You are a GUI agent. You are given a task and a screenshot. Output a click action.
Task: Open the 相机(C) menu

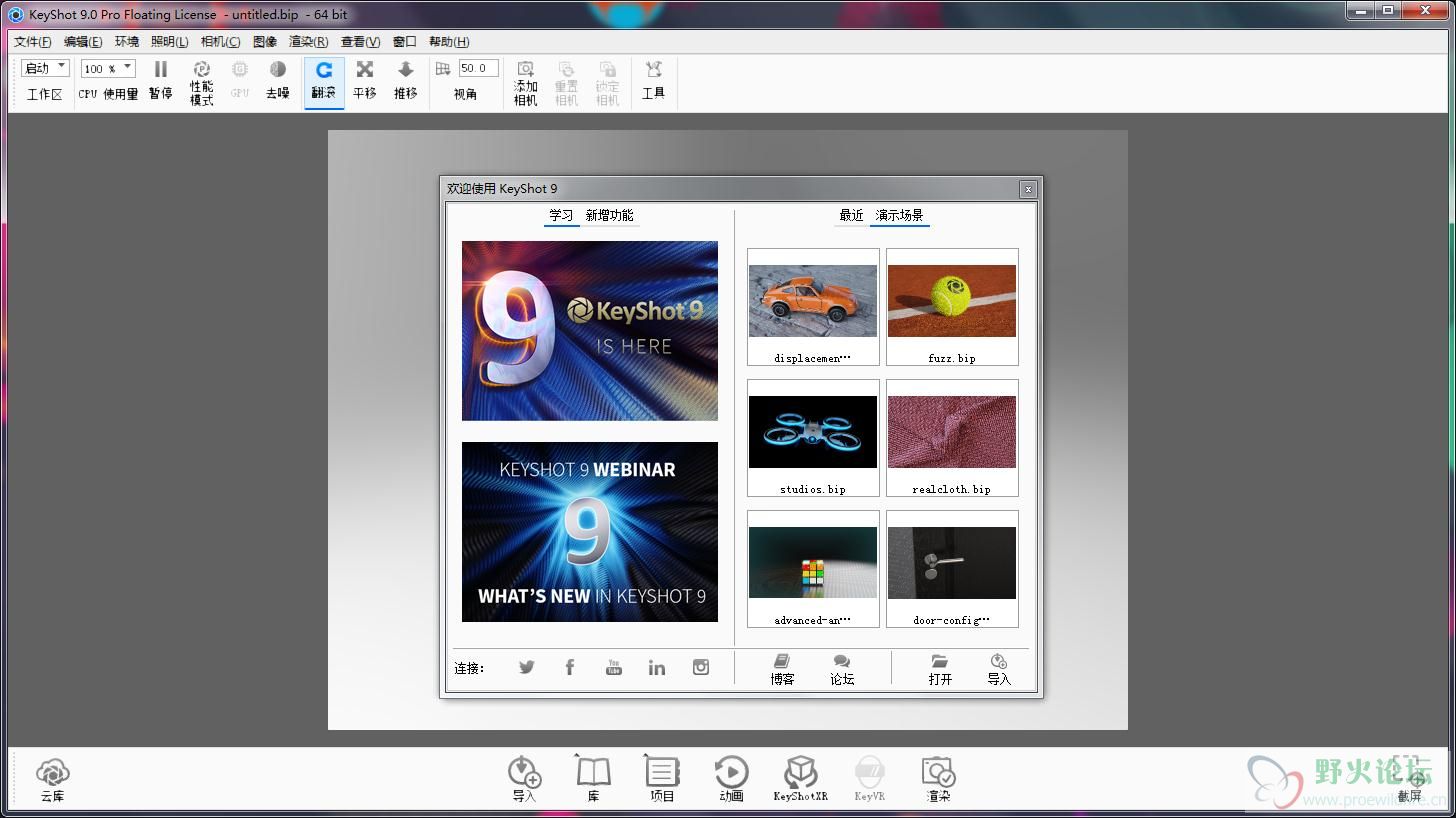(220, 42)
